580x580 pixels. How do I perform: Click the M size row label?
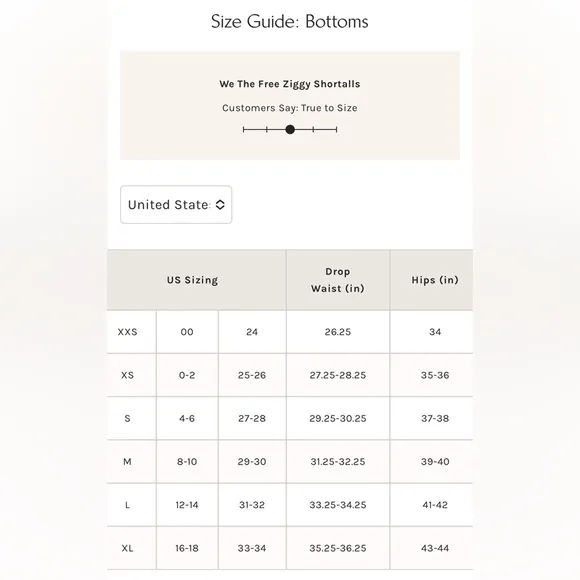127,462
